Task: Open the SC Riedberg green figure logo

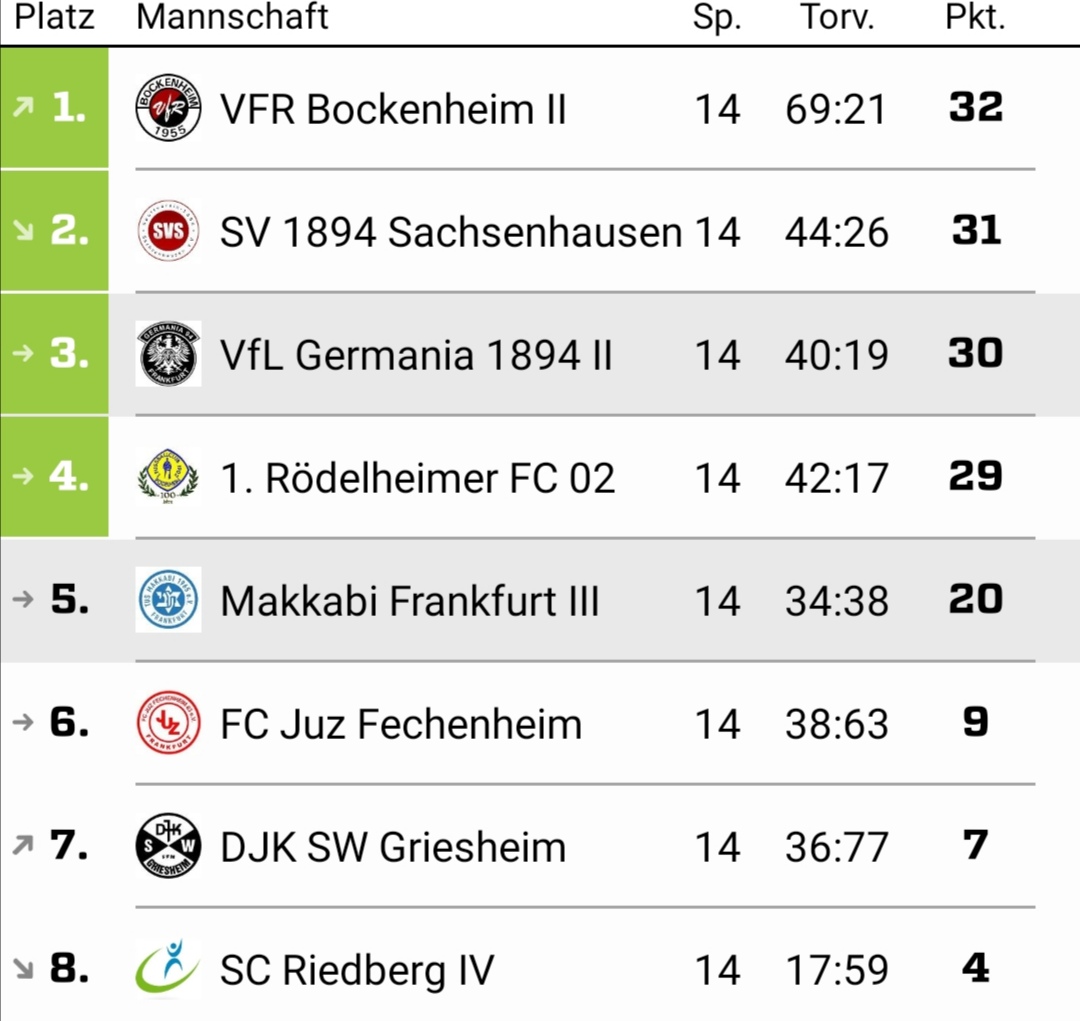Action: (167, 968)
